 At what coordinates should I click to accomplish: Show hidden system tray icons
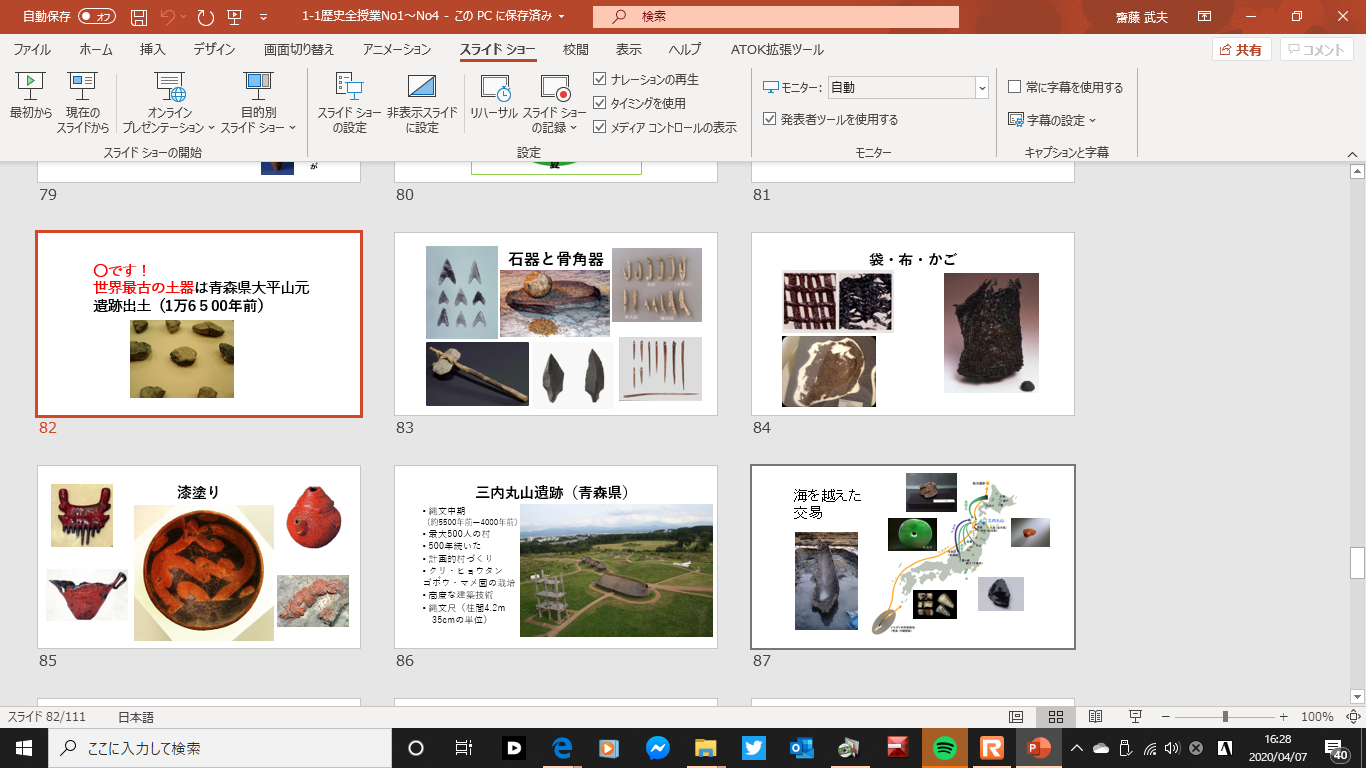1076,747
